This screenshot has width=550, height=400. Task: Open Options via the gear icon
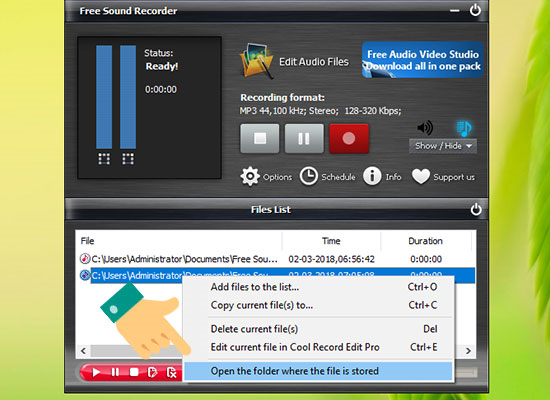coord(250,176)
